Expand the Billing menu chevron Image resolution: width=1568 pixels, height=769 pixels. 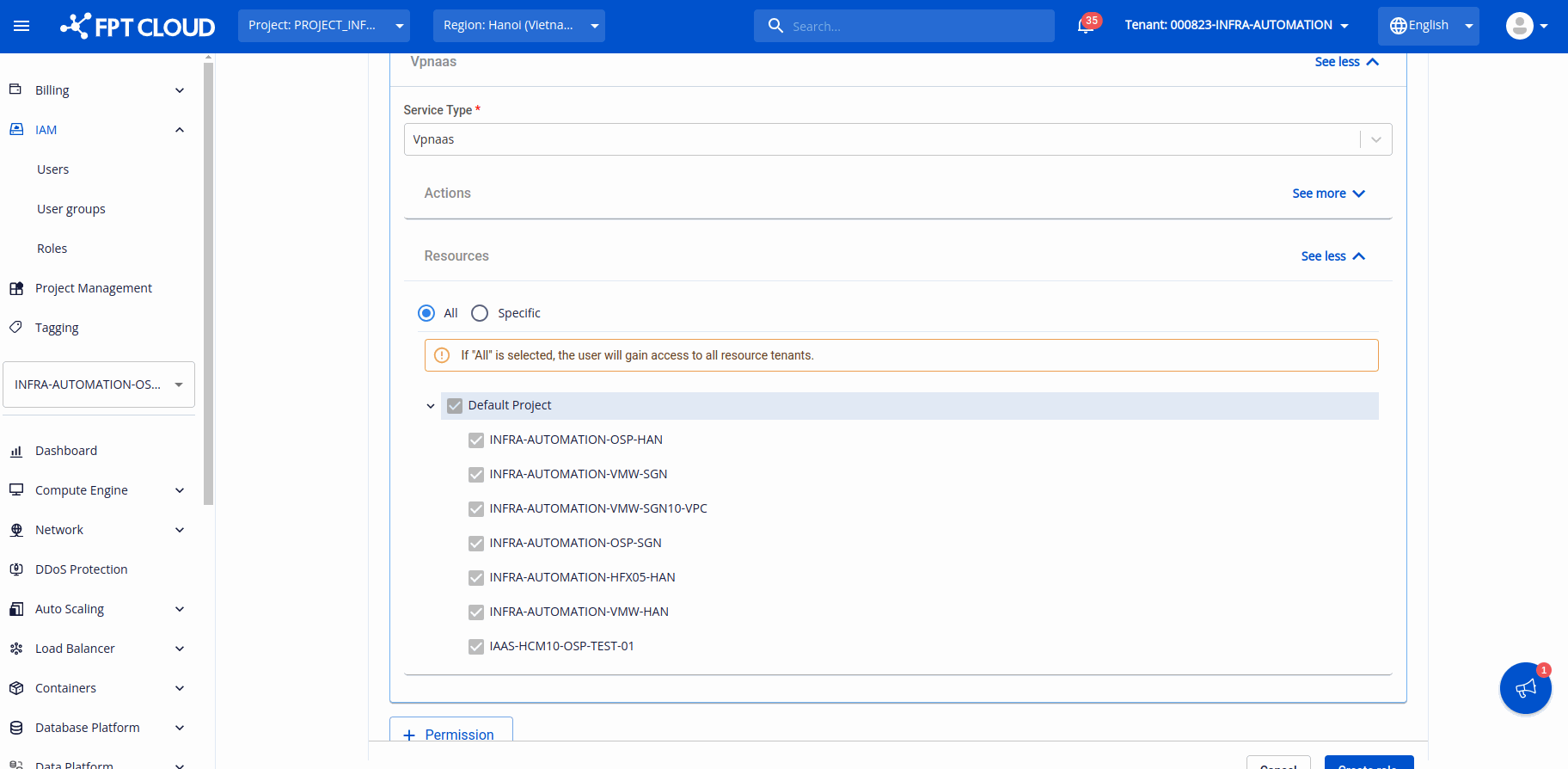coord(180,90)
